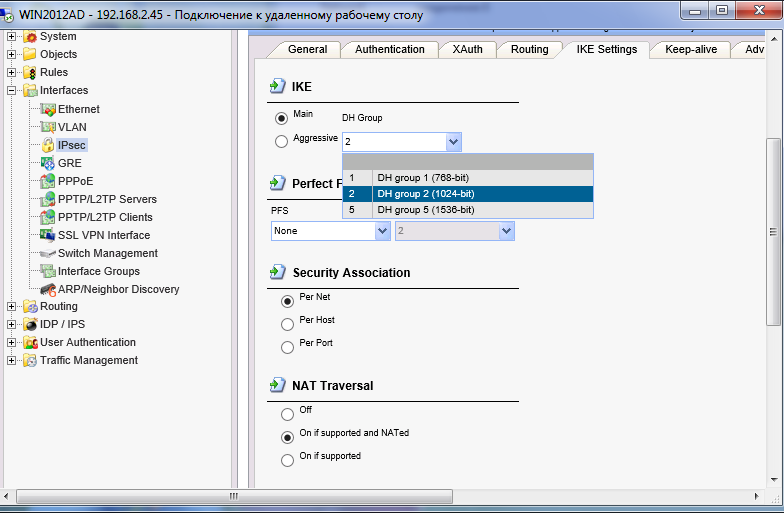Click the Switch Management icon
Screen dimensions: 784x513
[x=48, y=253]
